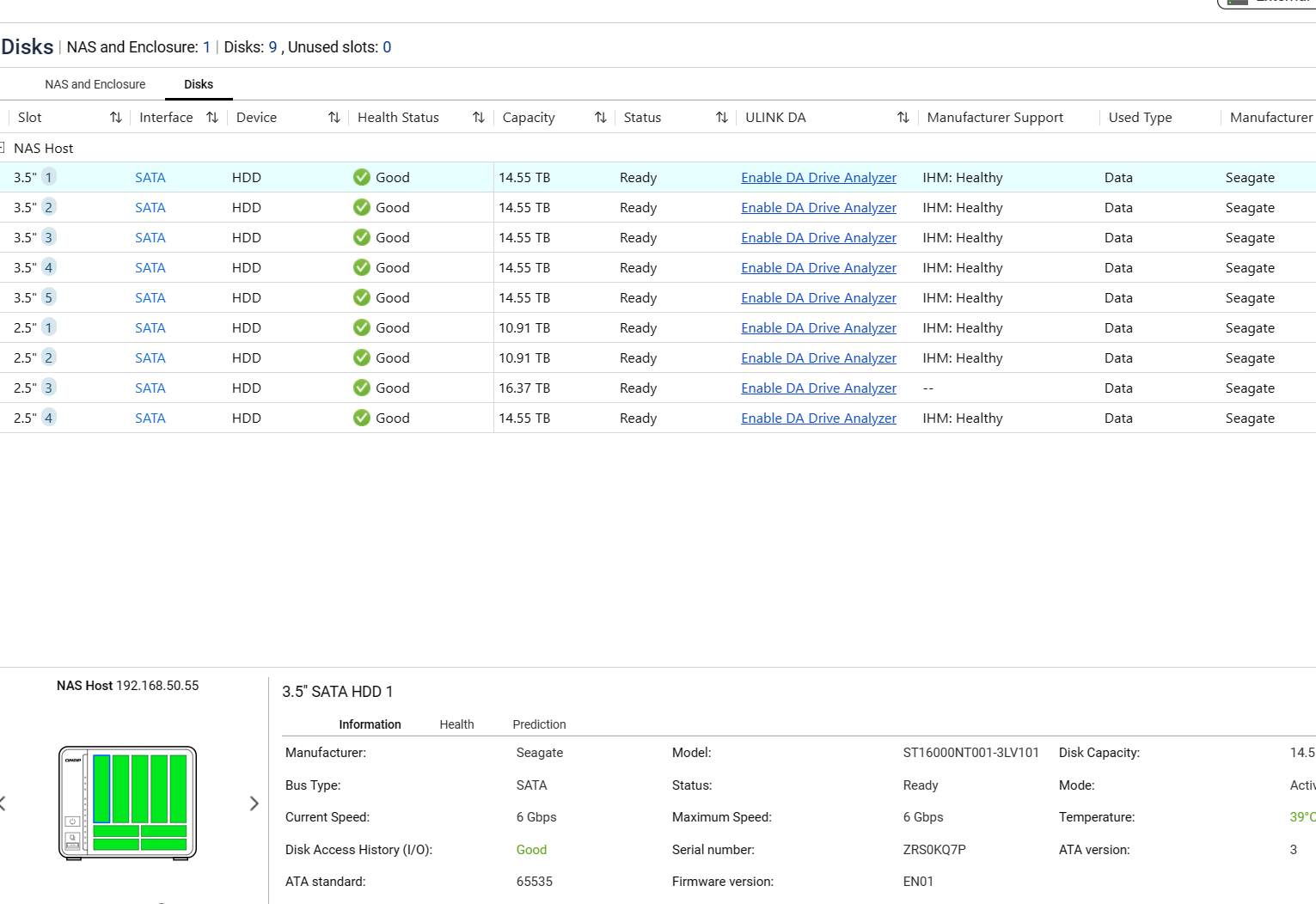Image resolution: width=1316 pixels, height=904 pixels.
Task: Select slot badge 5 of 3.5" row
Action: tap(49, 297)
